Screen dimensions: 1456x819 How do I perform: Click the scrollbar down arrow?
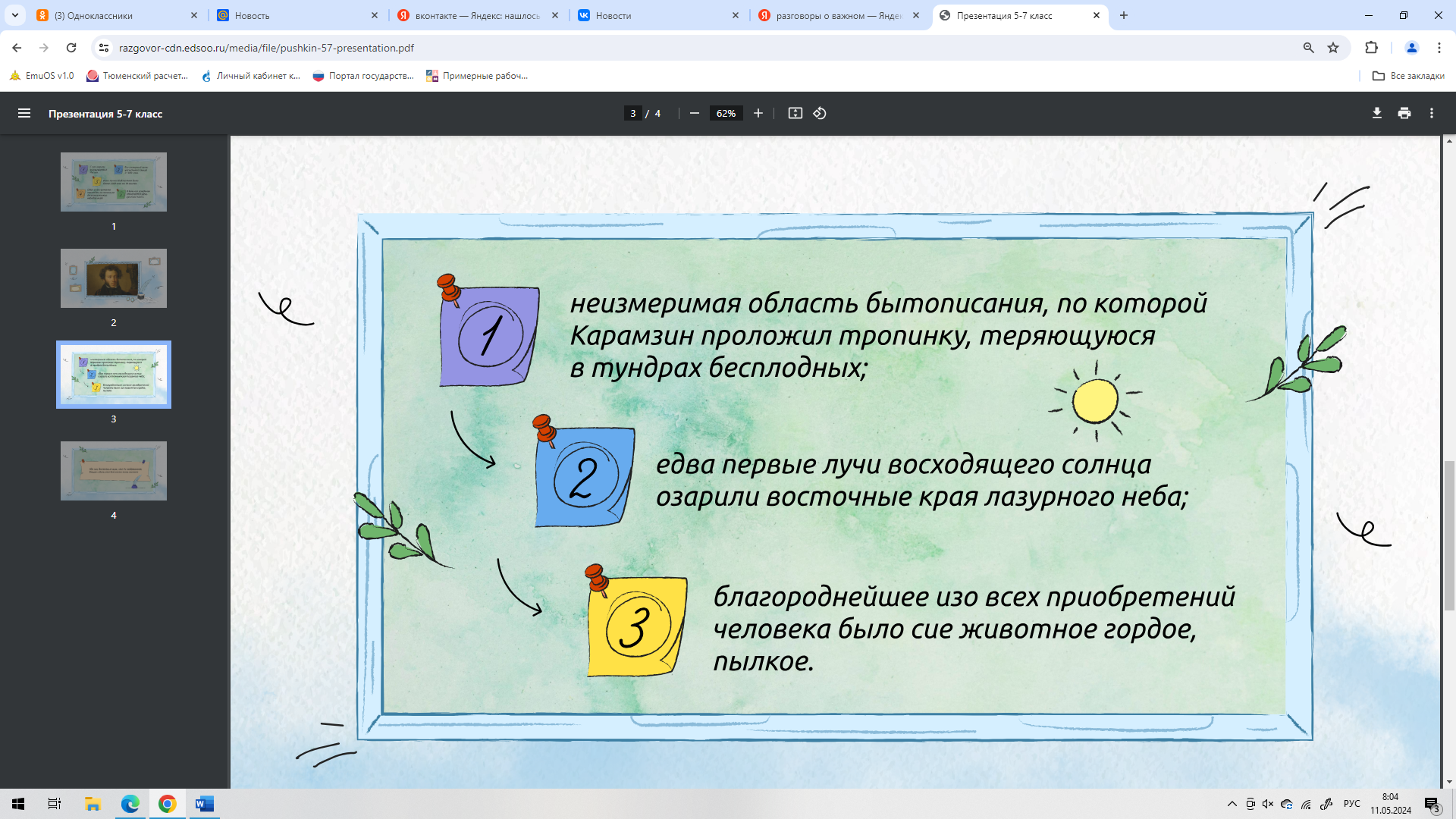1449,782
